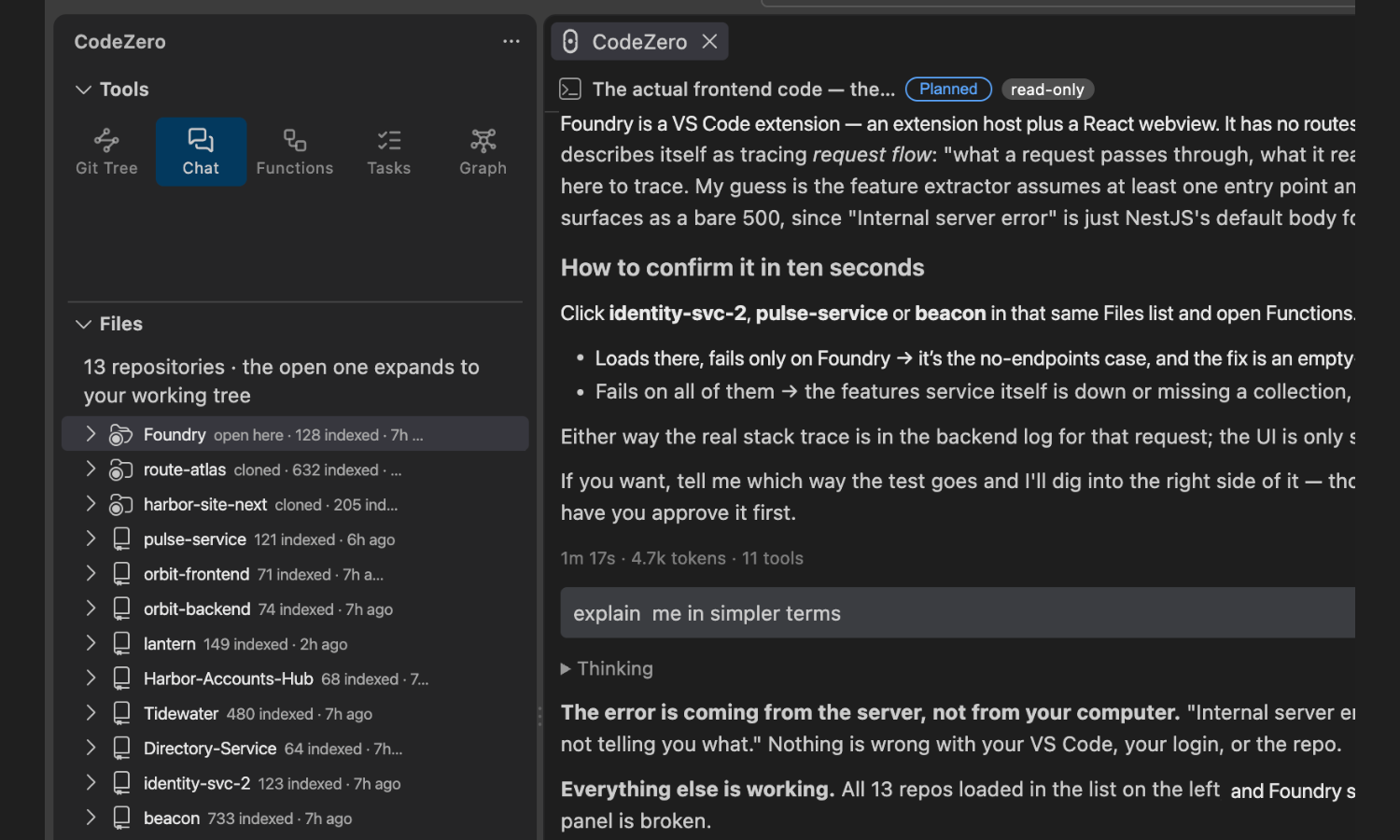Screen dimensions: 1400x840
Task: Close the CodeZero tab
Action: [709, 41]
